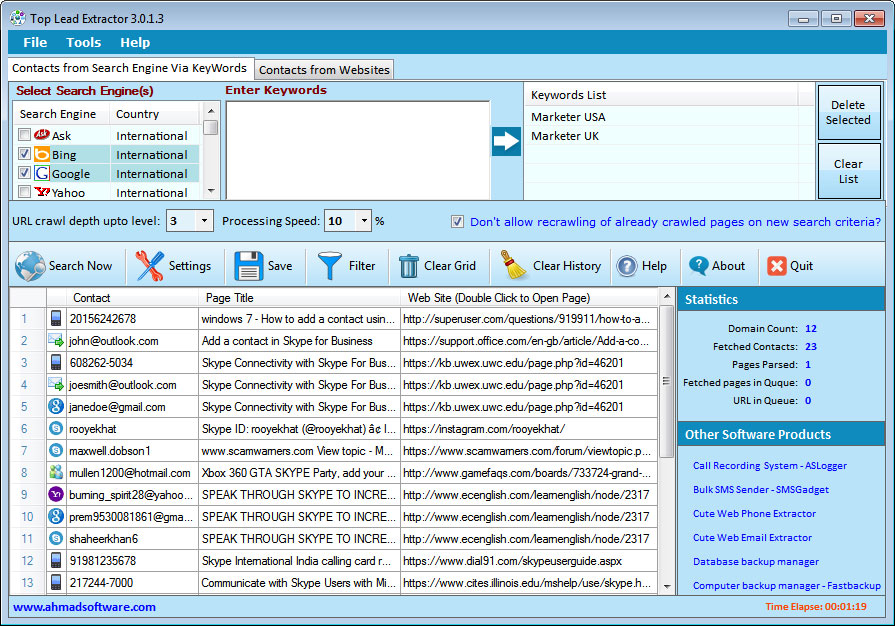Switch to Contacts from Websites tab
The height and width of the screenshot is (626, 895).
(324, 69)
